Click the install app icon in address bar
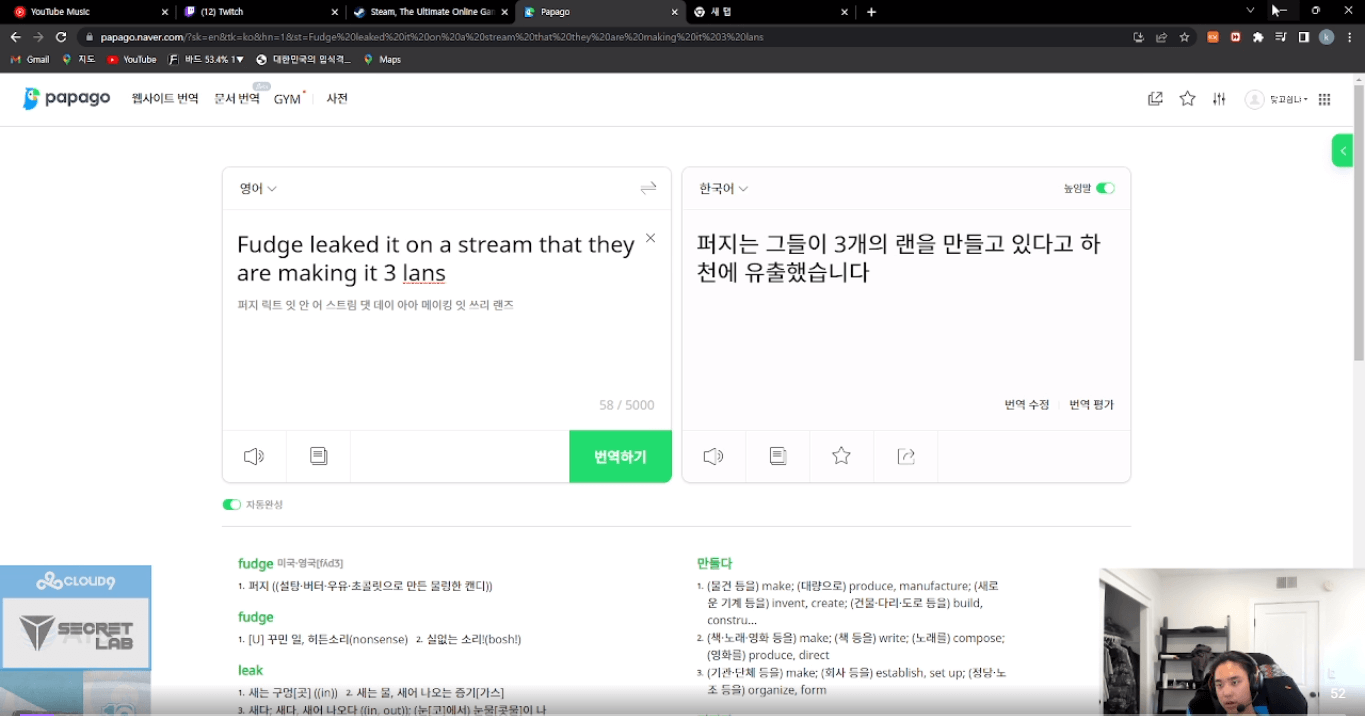 click(x=1138, y=37)
